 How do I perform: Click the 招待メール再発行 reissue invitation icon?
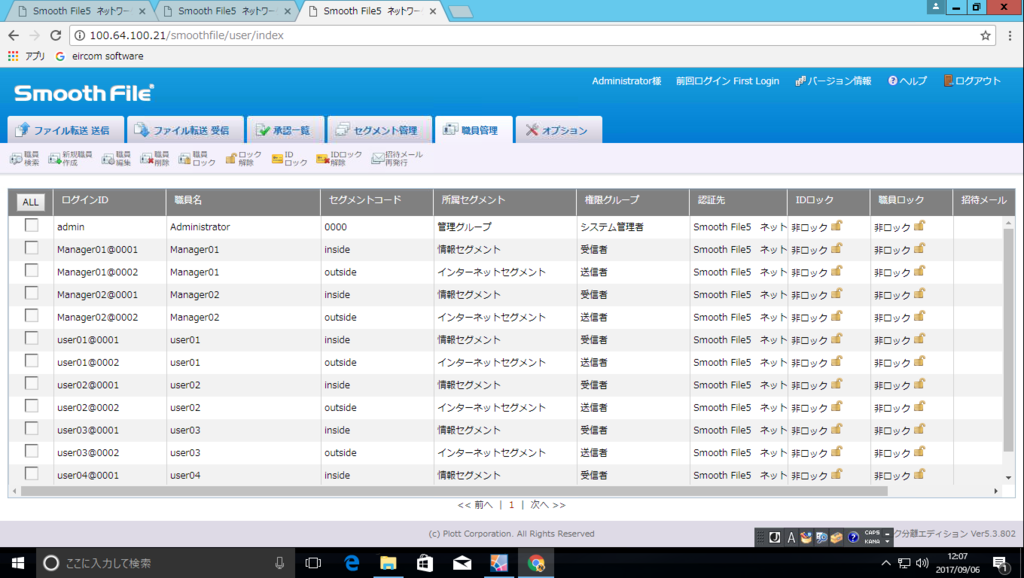coord(397,158)
